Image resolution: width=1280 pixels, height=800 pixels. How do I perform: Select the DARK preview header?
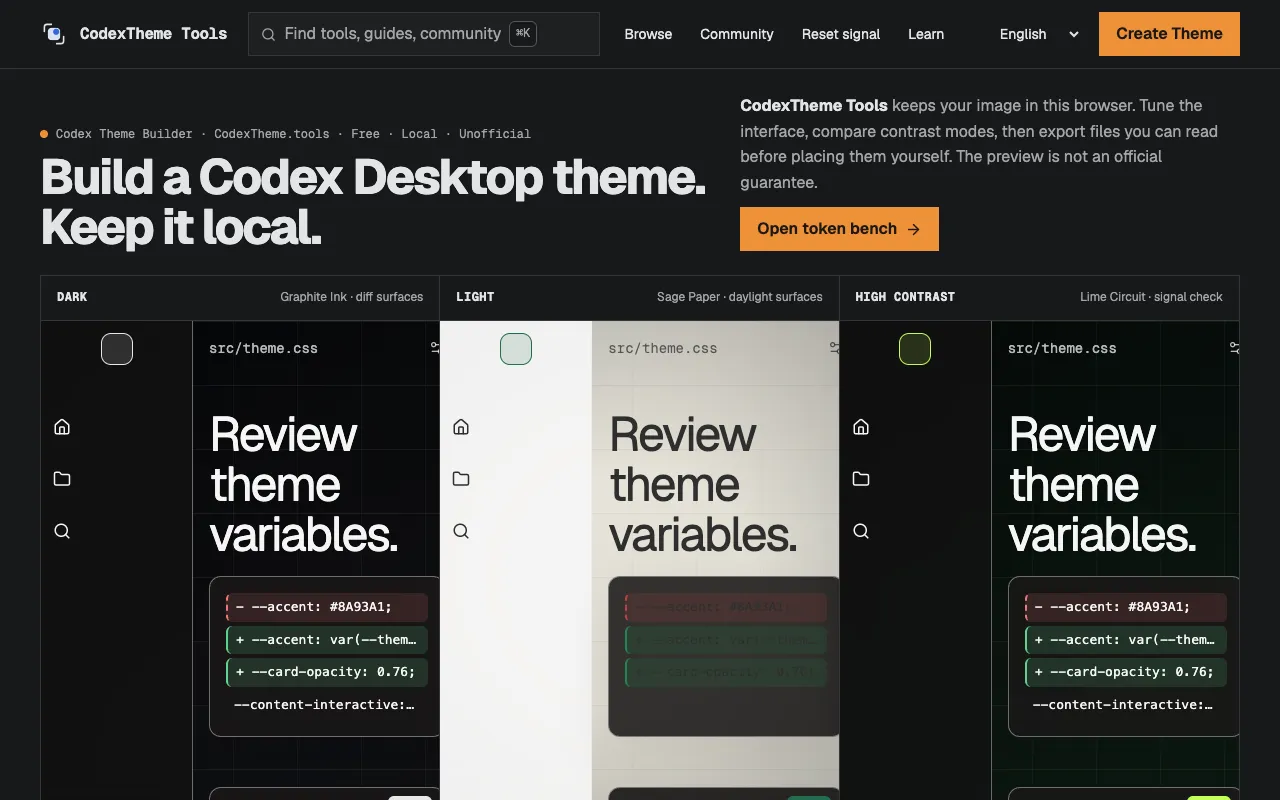(240, 297)
